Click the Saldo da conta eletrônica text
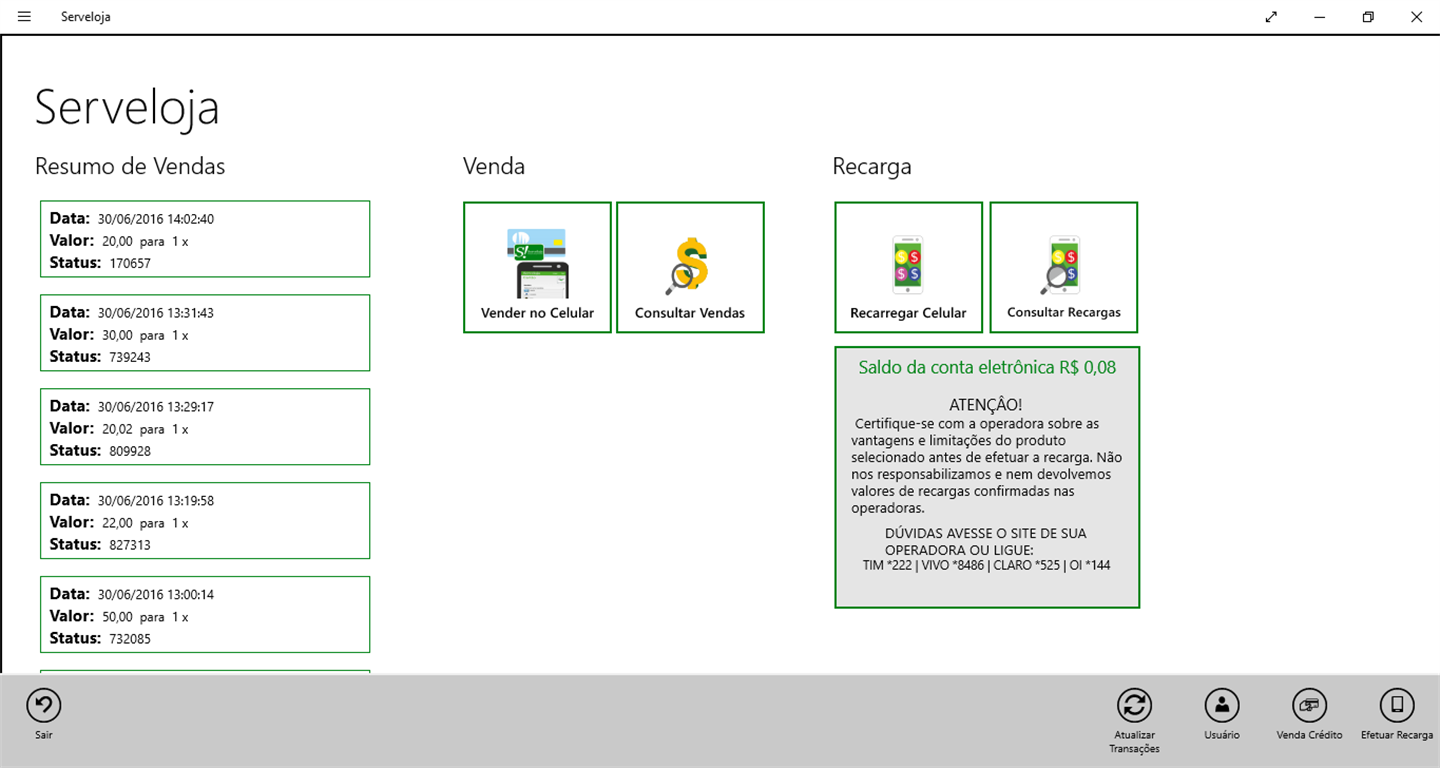This screenshot has width=1440, height=768. (987, 368)
